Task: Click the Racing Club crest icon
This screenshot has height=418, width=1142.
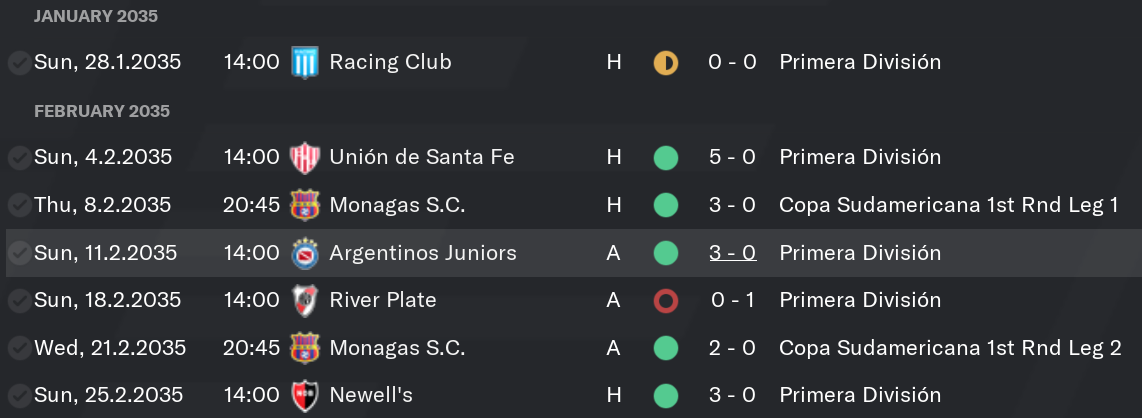Action: point(304,62)
